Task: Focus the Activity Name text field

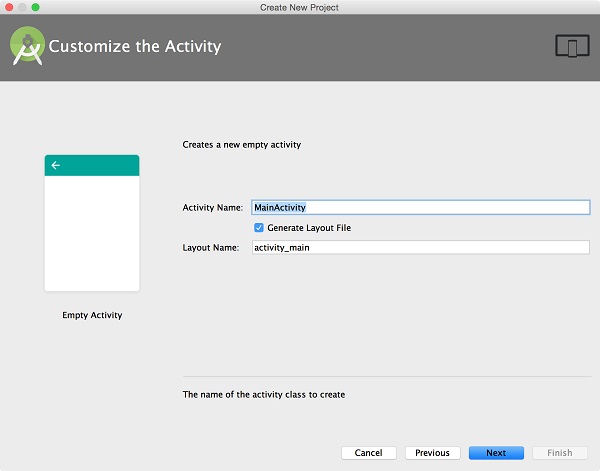Action: coord(420,208)
